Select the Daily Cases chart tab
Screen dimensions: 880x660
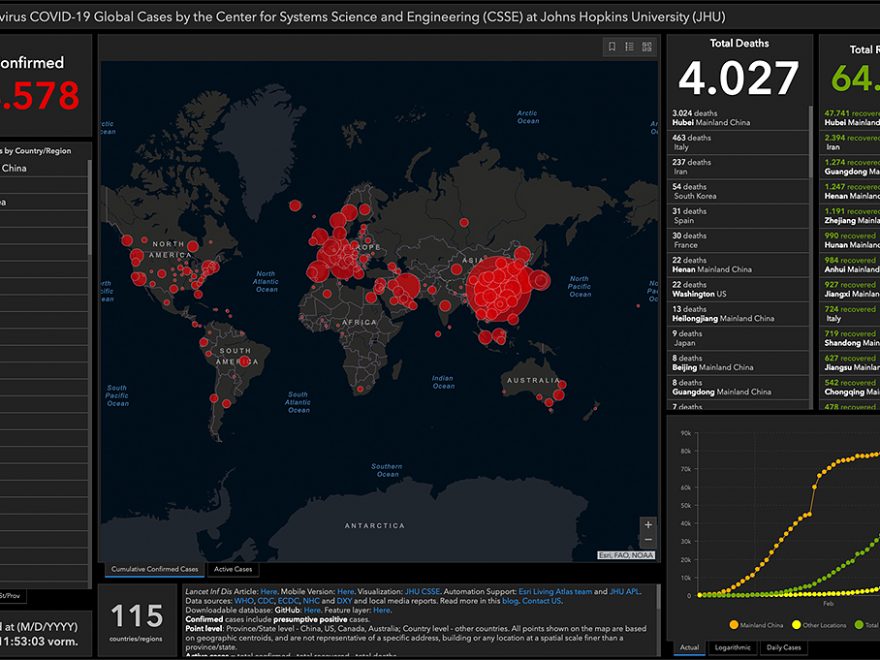coord(783,647)
